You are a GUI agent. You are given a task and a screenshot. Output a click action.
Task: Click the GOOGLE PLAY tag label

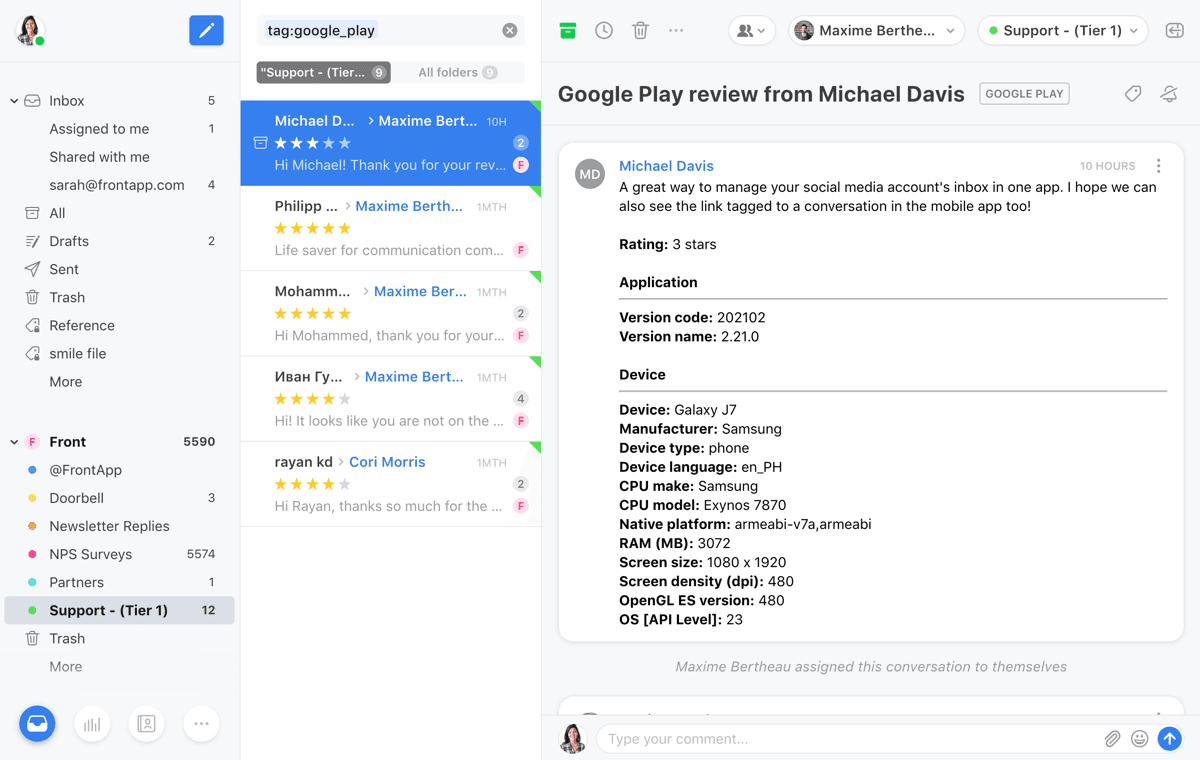[1024, 94]
